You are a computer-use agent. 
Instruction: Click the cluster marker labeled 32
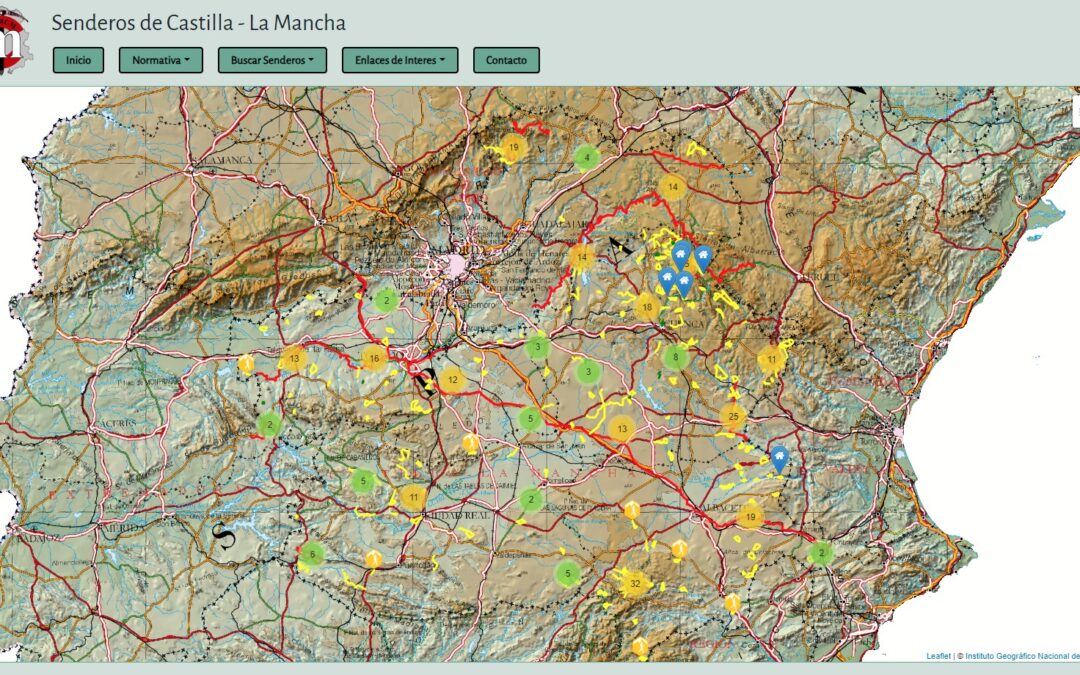click(634, 583)
